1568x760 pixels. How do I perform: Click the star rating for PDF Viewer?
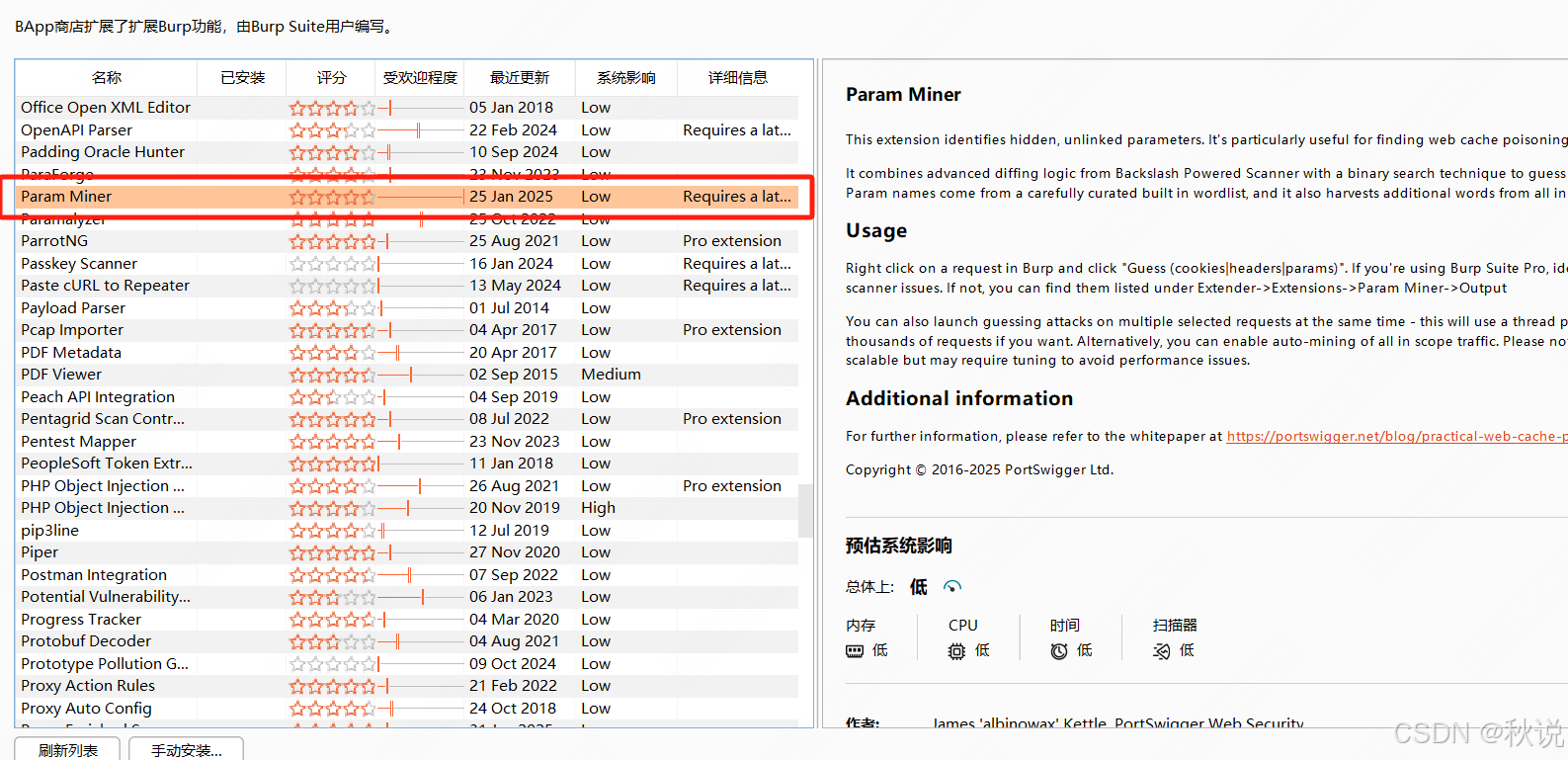[x=332, y=375]
